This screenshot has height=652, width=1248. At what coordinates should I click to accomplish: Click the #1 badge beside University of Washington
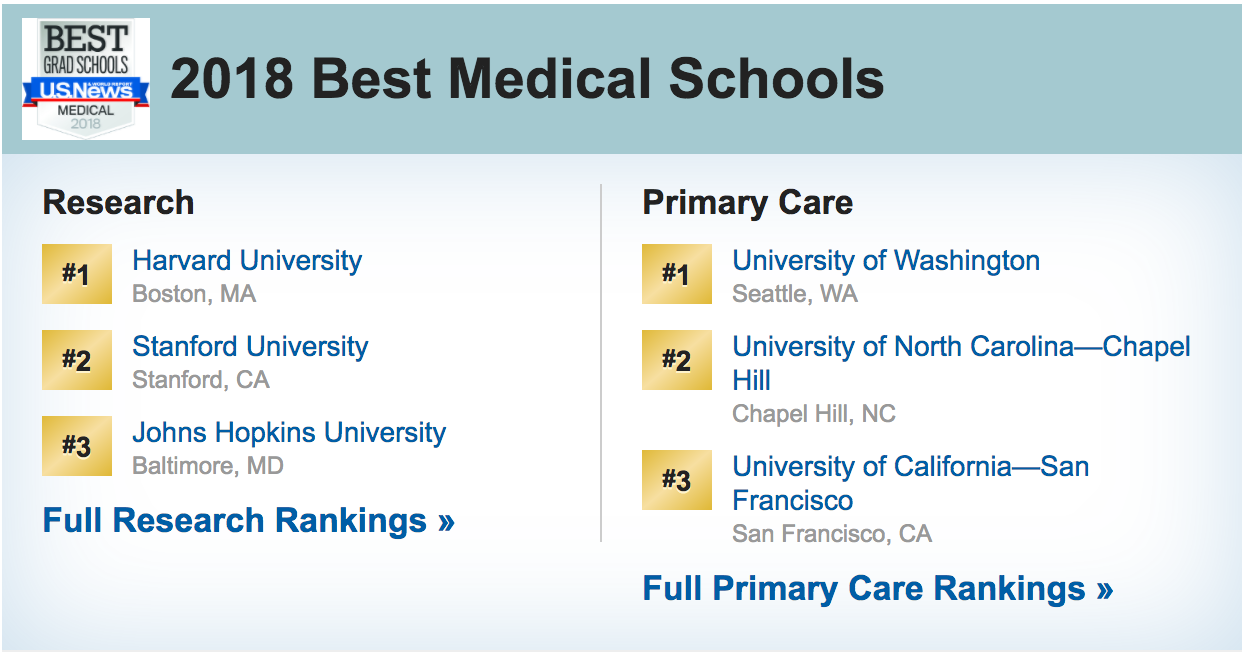(x=677, y=274)
